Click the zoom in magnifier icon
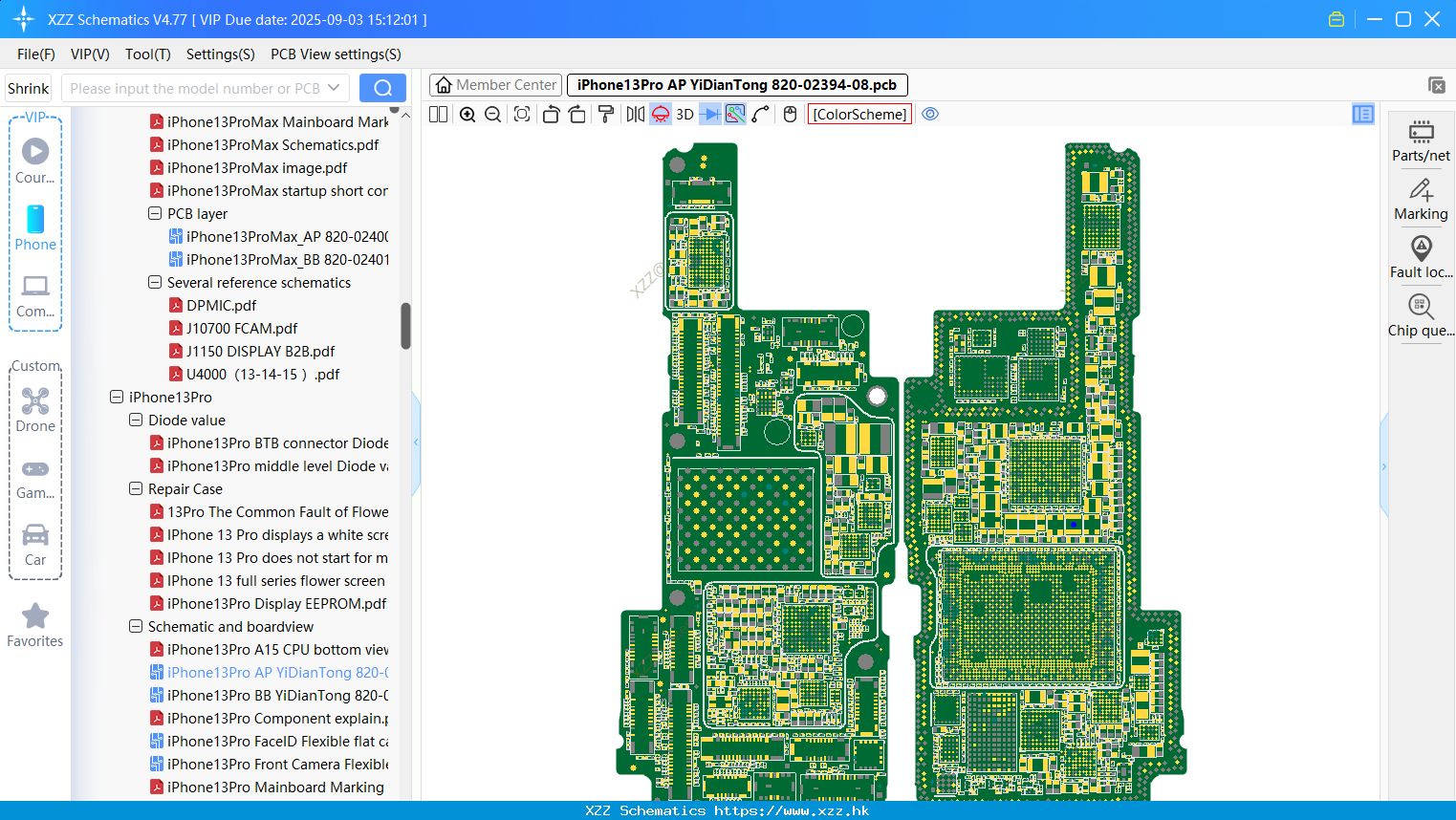The width and height of the screenshot is (1456, 820). [467, 115]
